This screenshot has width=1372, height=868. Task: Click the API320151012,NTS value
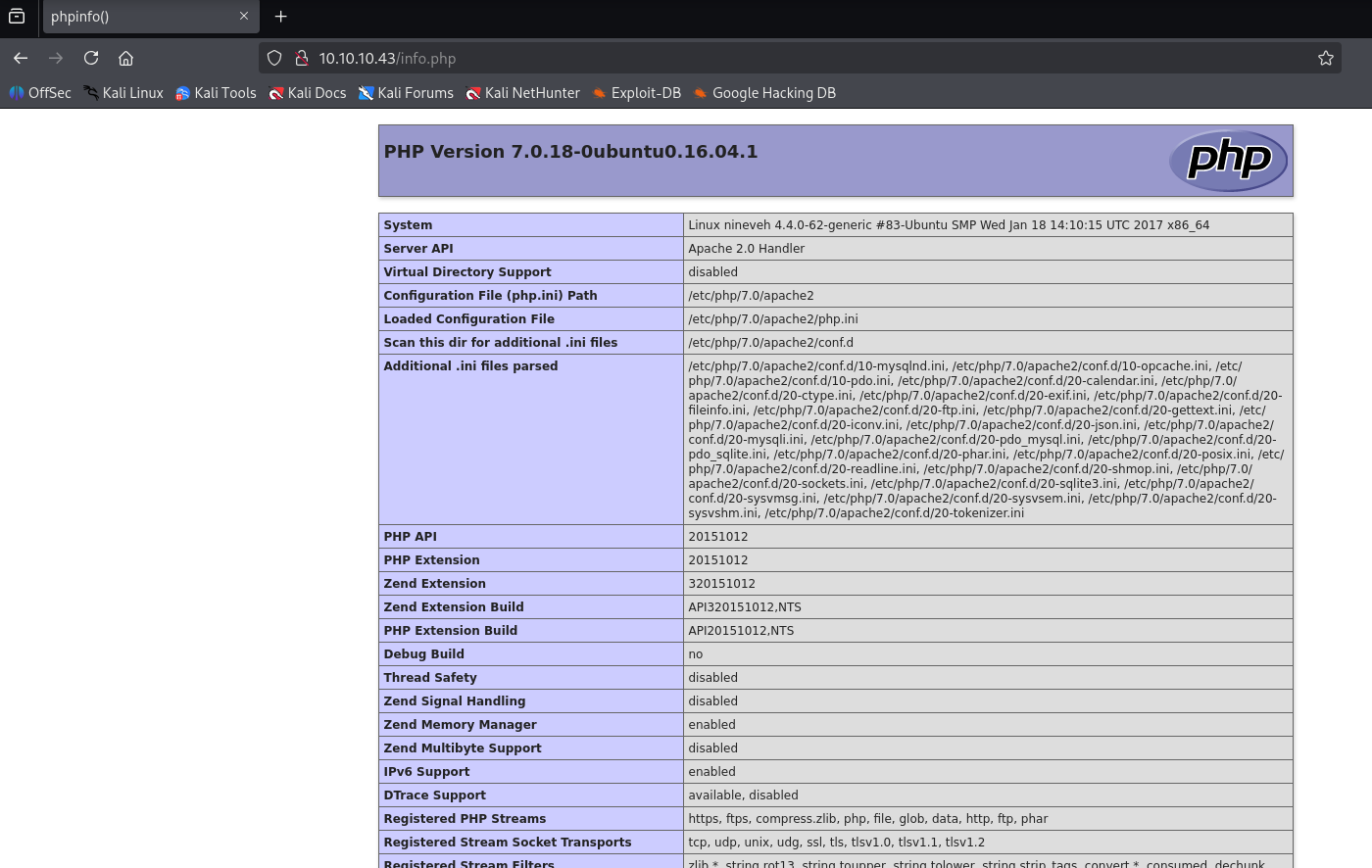click(745, 607)
